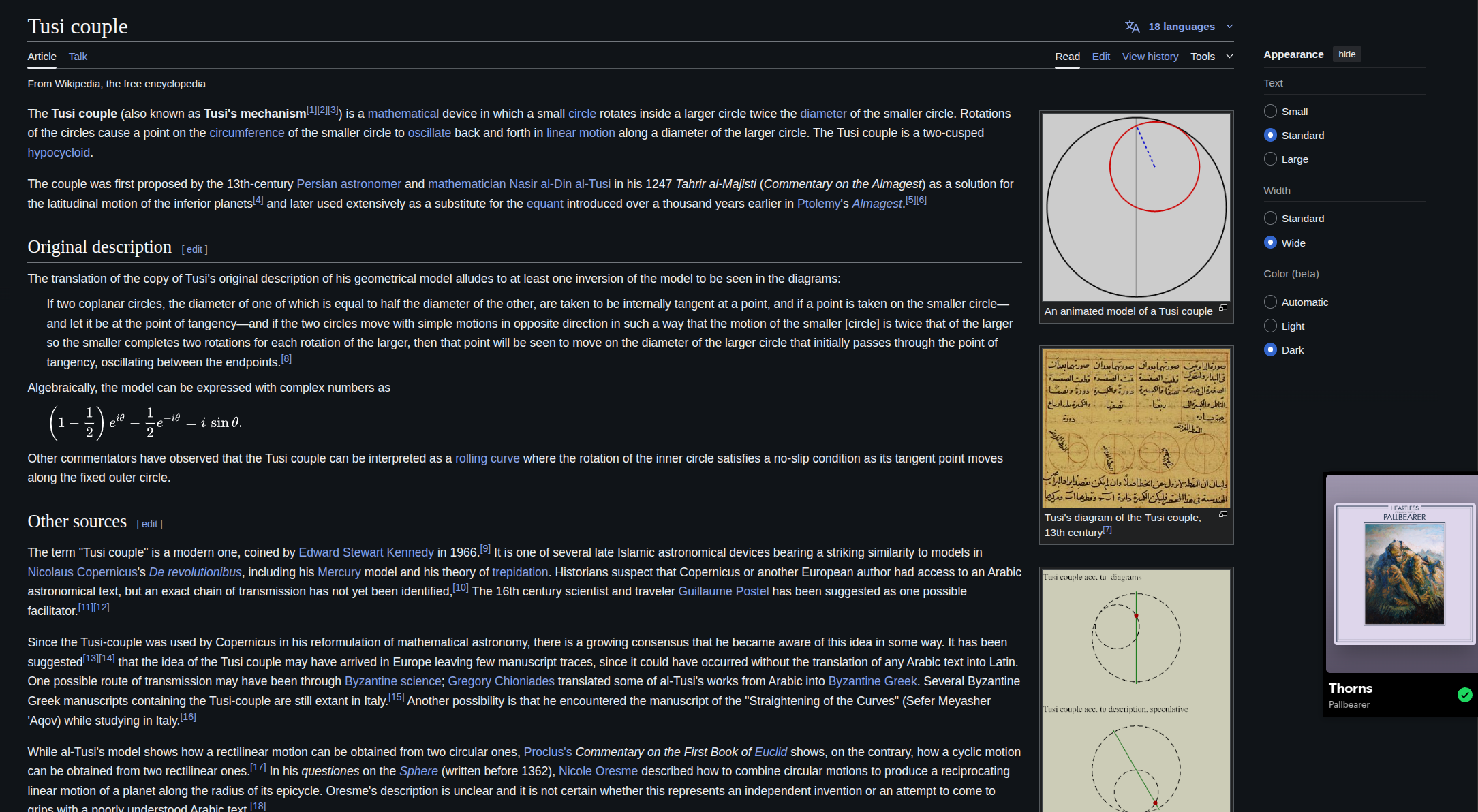Follow the Nasir al-Din al-Tusi link
The height and width of the screenshot is (812, 1478).
pyautogui.click(x=559, y=184)
